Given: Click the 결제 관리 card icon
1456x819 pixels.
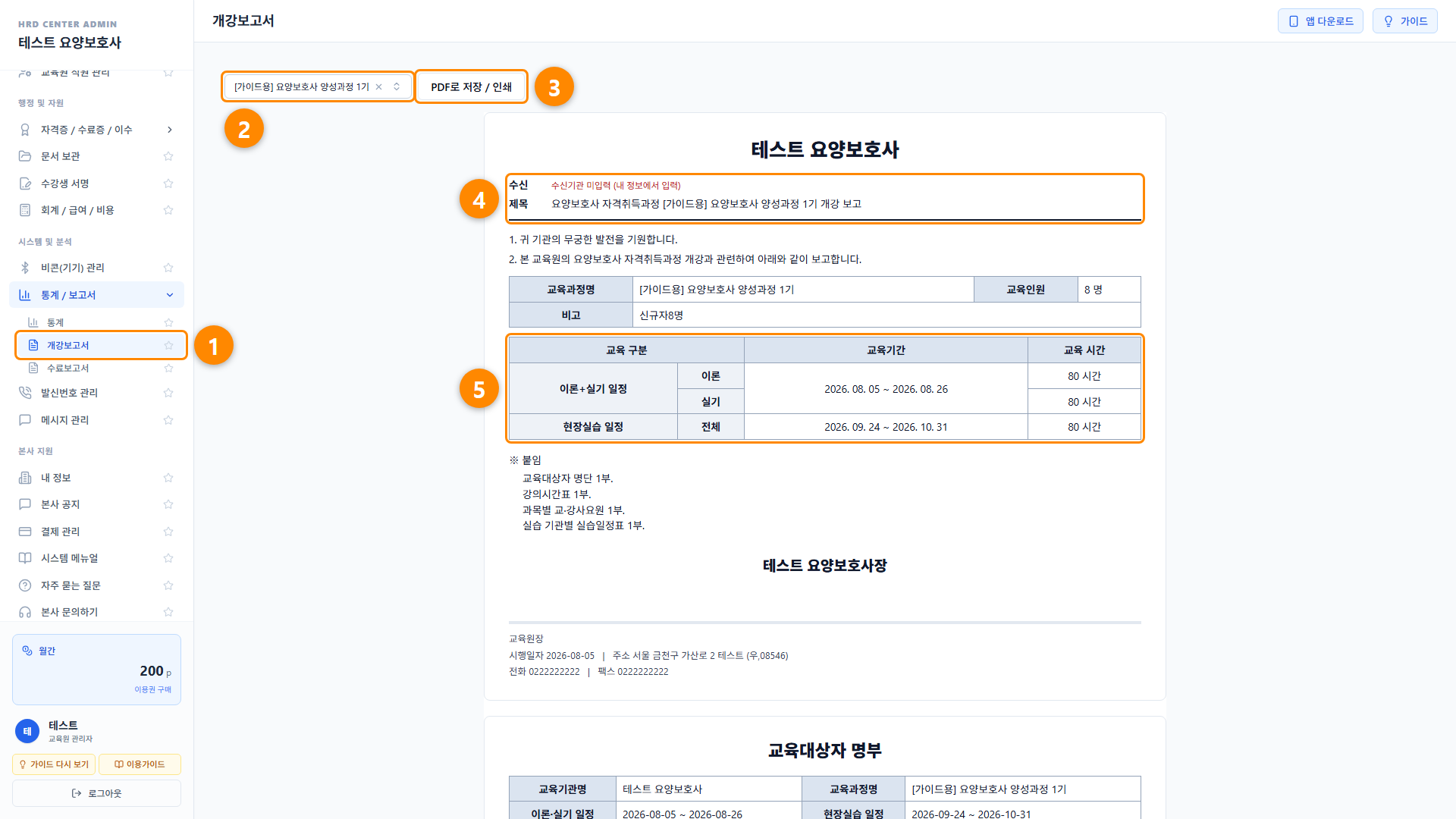Looking at the screenshot, I should (x=25, y=532).
